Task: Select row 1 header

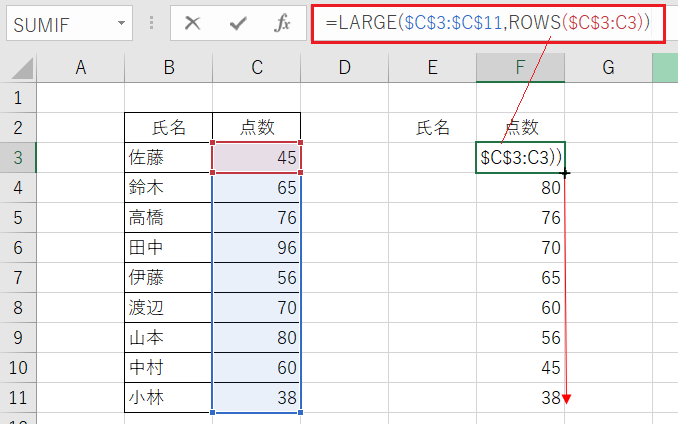Action: coord(18,98)
